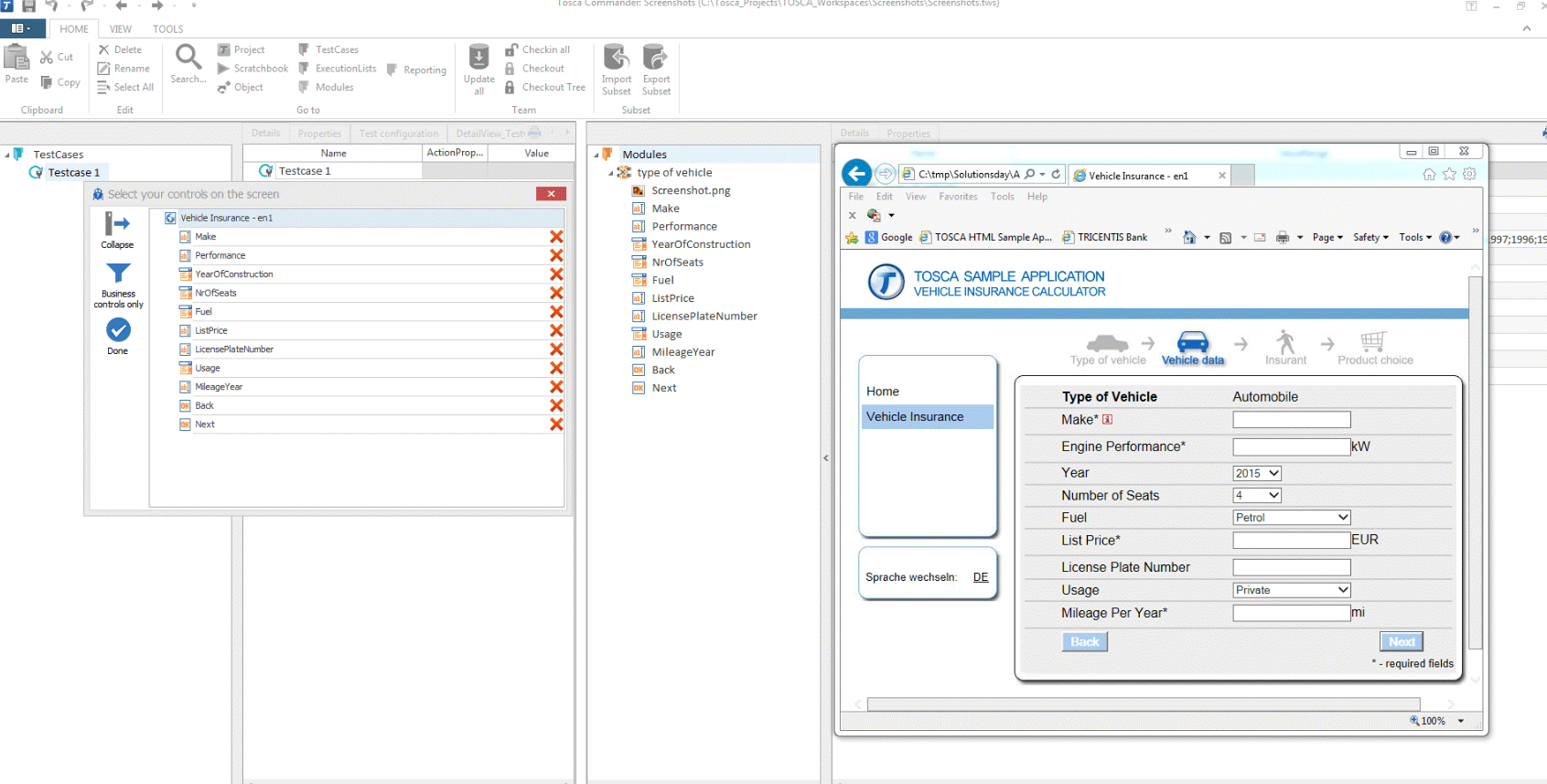The image size is (1547, 784).
Task: Remove the Make control with red X
Action: (x=556, y=237)
